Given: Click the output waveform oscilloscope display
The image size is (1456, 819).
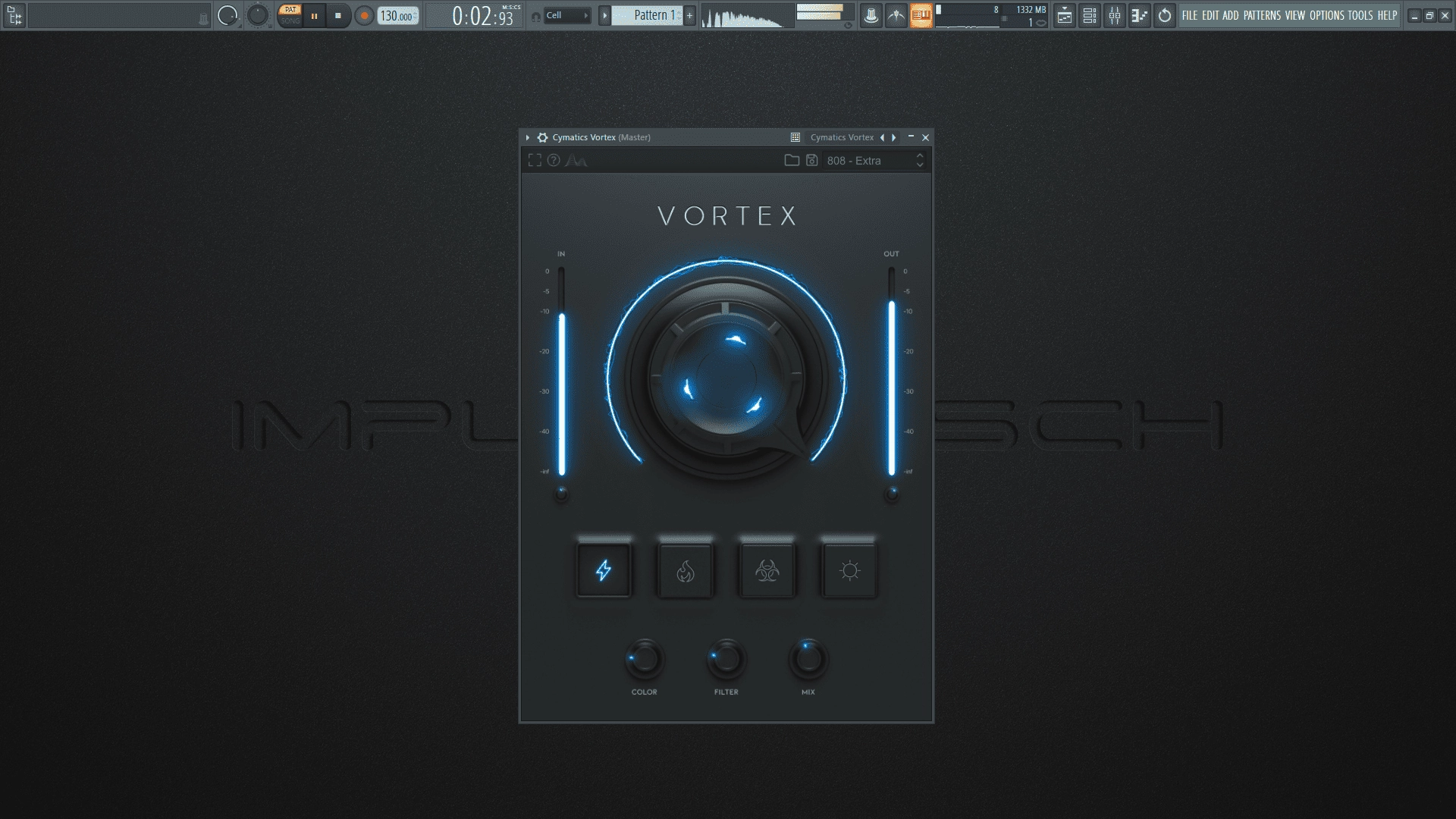Looking at the screenshot, I should [747, 15].
